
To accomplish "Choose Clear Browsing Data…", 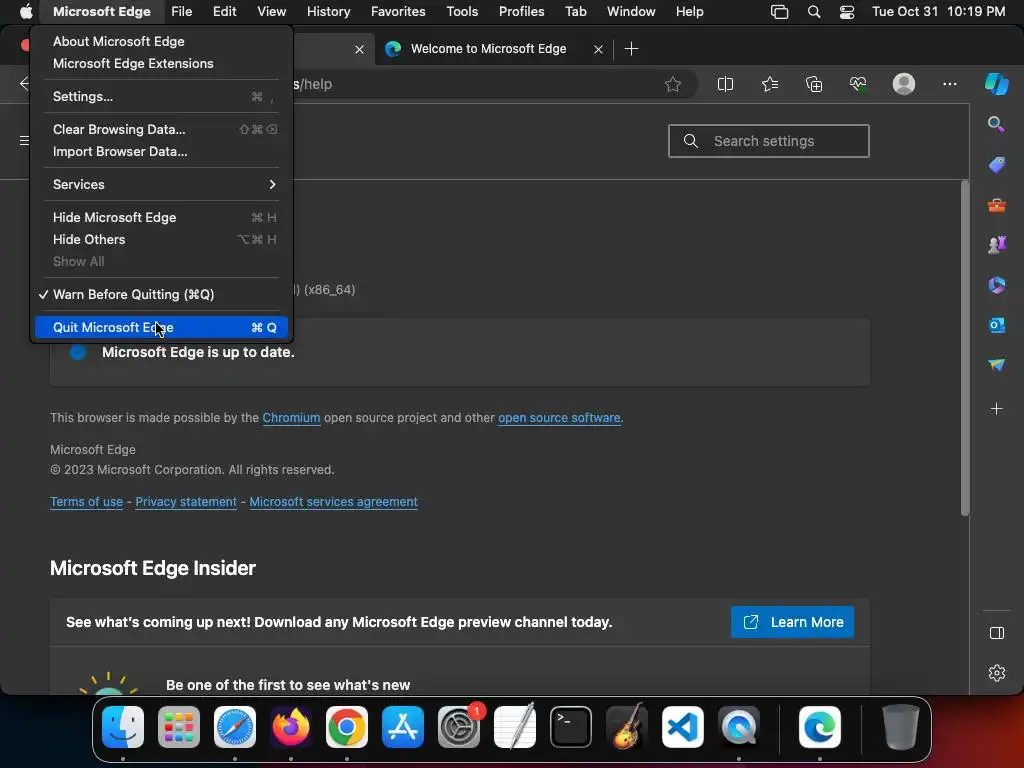I will coord(161,129).
